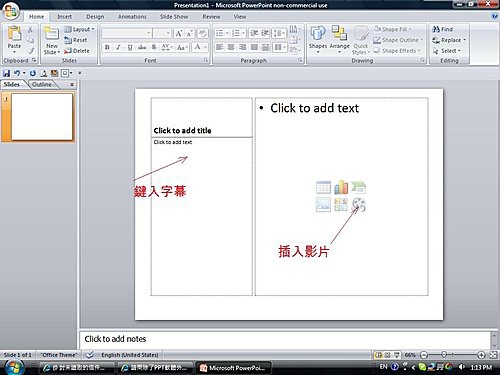
Task: Open the Shape Fill dropdown
Action: point(392,29)
